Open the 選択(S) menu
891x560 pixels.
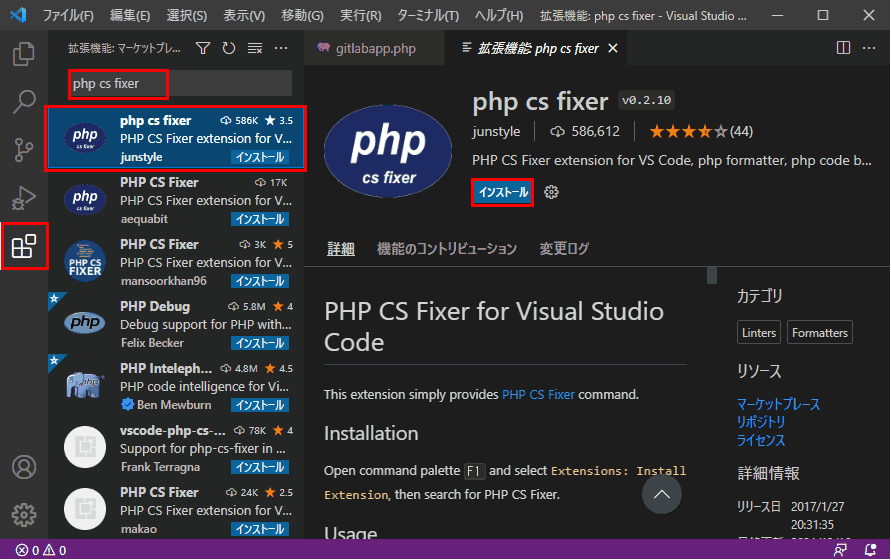[186, 15]
